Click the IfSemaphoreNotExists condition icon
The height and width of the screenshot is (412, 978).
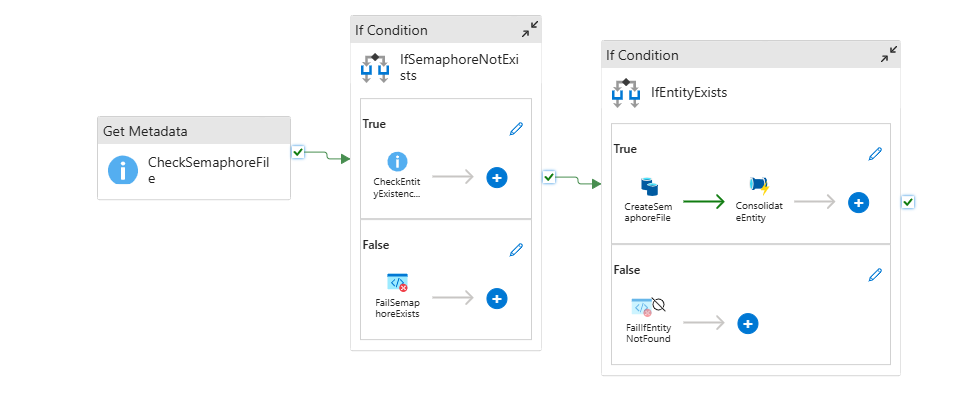click(375, 67)
